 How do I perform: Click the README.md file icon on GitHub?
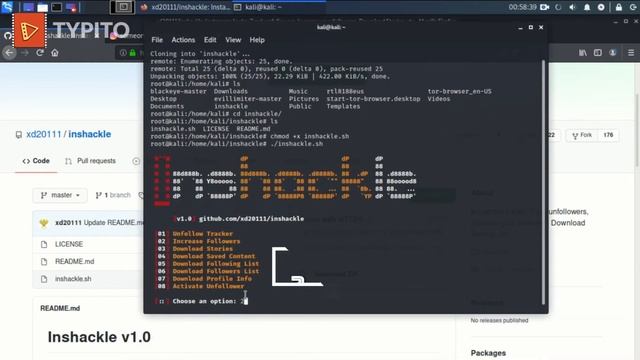click(x=44, y=262)
